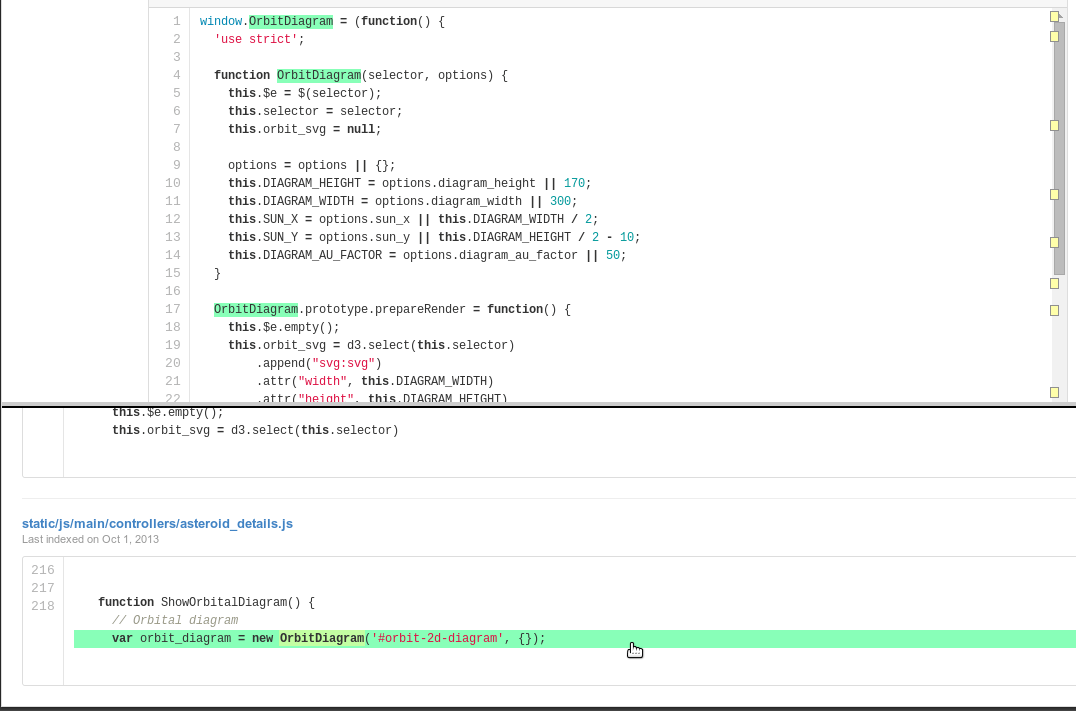The height and width of the screenshot is (711, 1076).
Task: Click the value 170 on DIAGRAM_HEIGHT line
Action: (x=574, y=183)
